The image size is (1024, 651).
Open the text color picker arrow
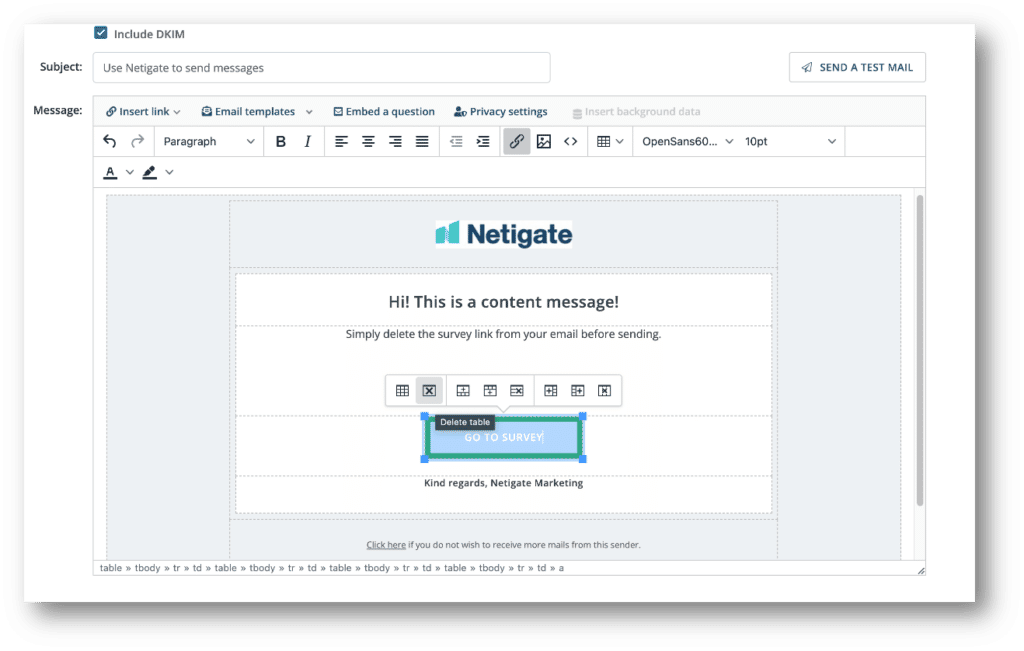click(130, 172)
